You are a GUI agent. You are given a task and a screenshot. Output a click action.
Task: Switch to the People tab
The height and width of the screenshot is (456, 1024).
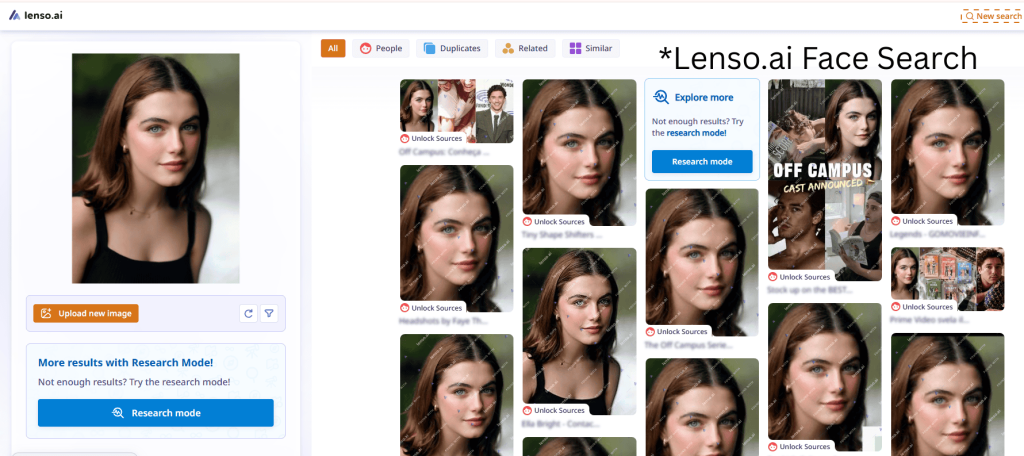(381, 48)
